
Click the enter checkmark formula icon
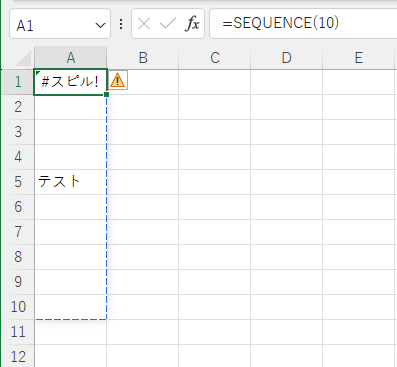[168, 24]
